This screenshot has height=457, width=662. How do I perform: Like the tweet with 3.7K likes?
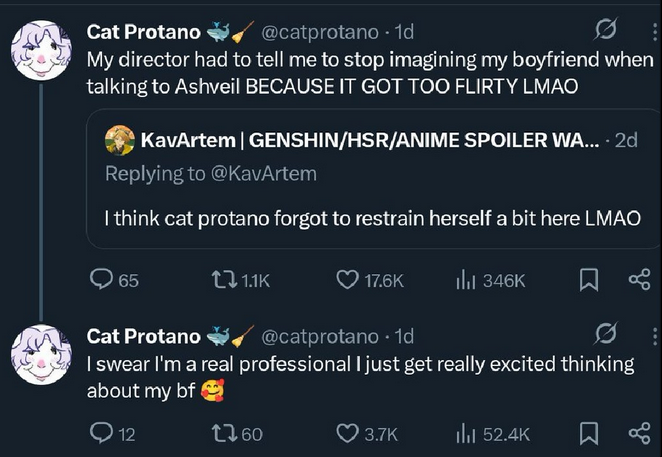pos(347,433)
